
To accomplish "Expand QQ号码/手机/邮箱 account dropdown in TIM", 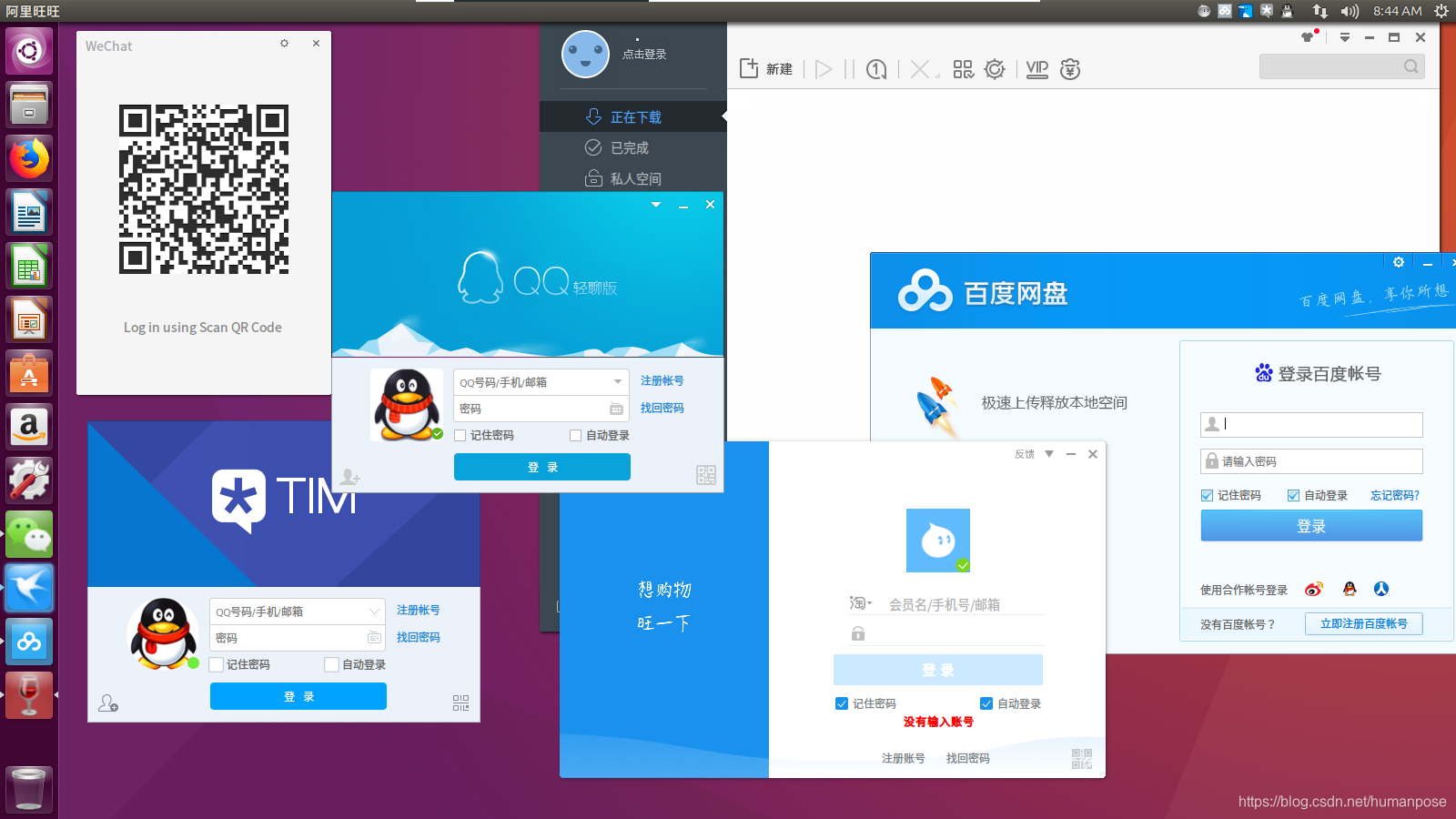I will coord(373,611).
